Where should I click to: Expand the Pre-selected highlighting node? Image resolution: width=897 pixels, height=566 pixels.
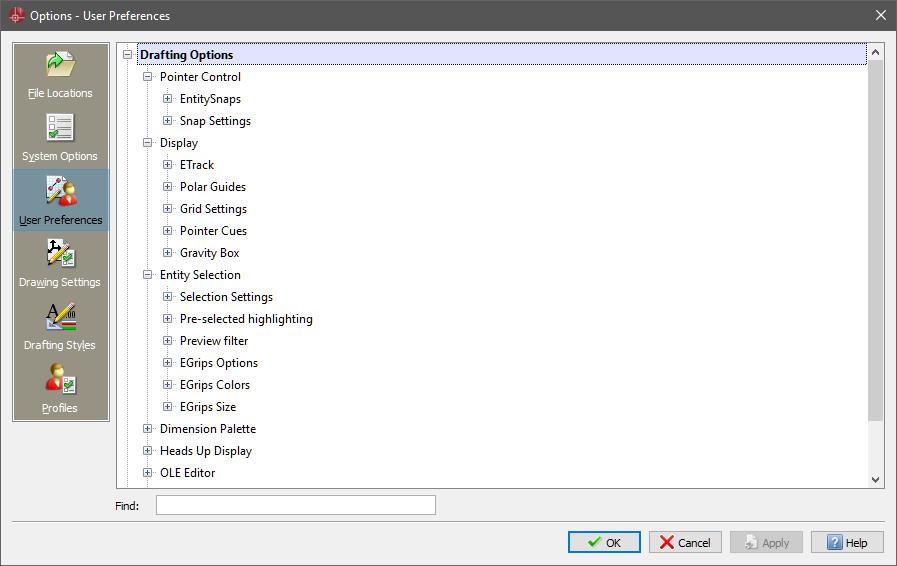click(168, 319)
